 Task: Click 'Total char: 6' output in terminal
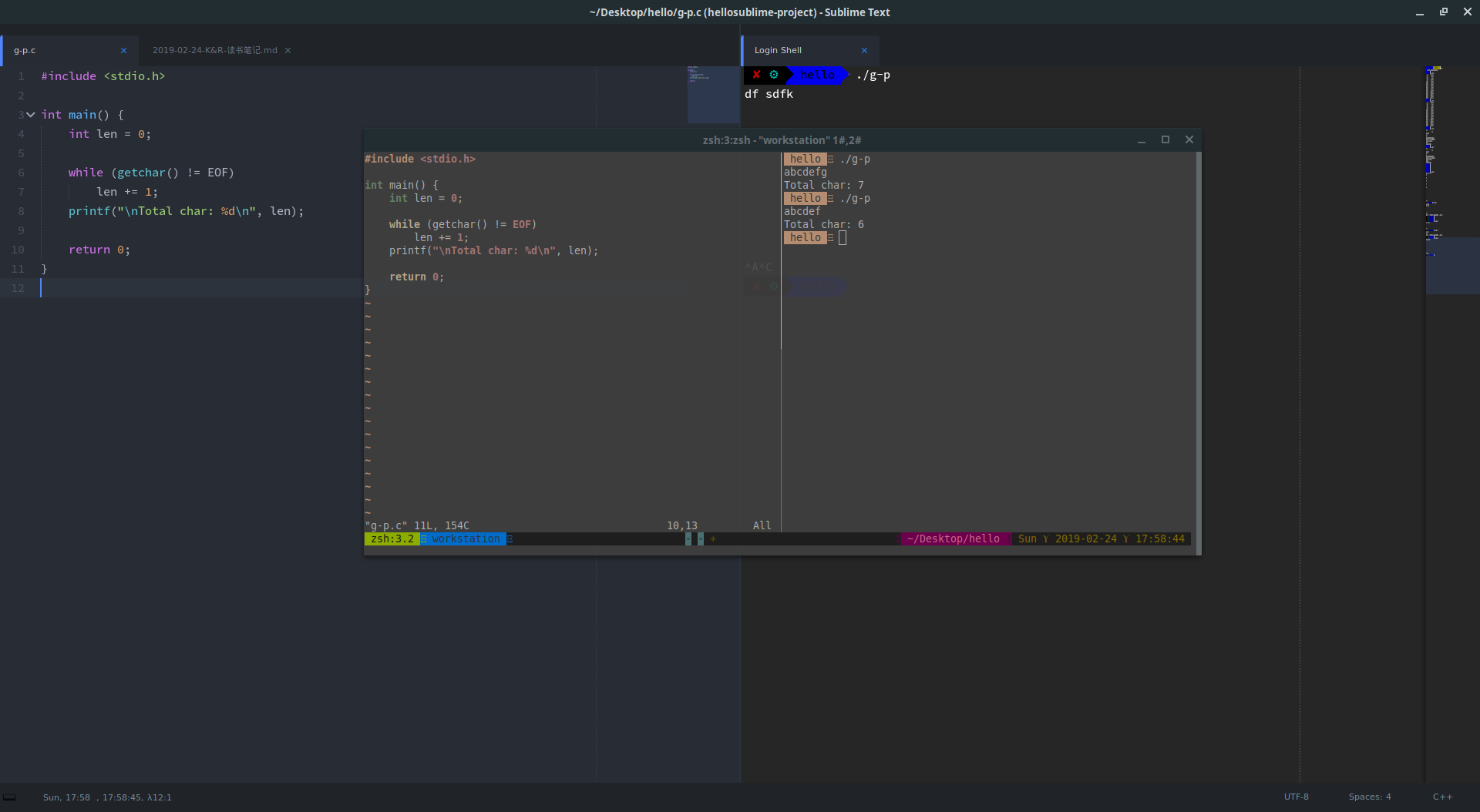pos(823,225)
